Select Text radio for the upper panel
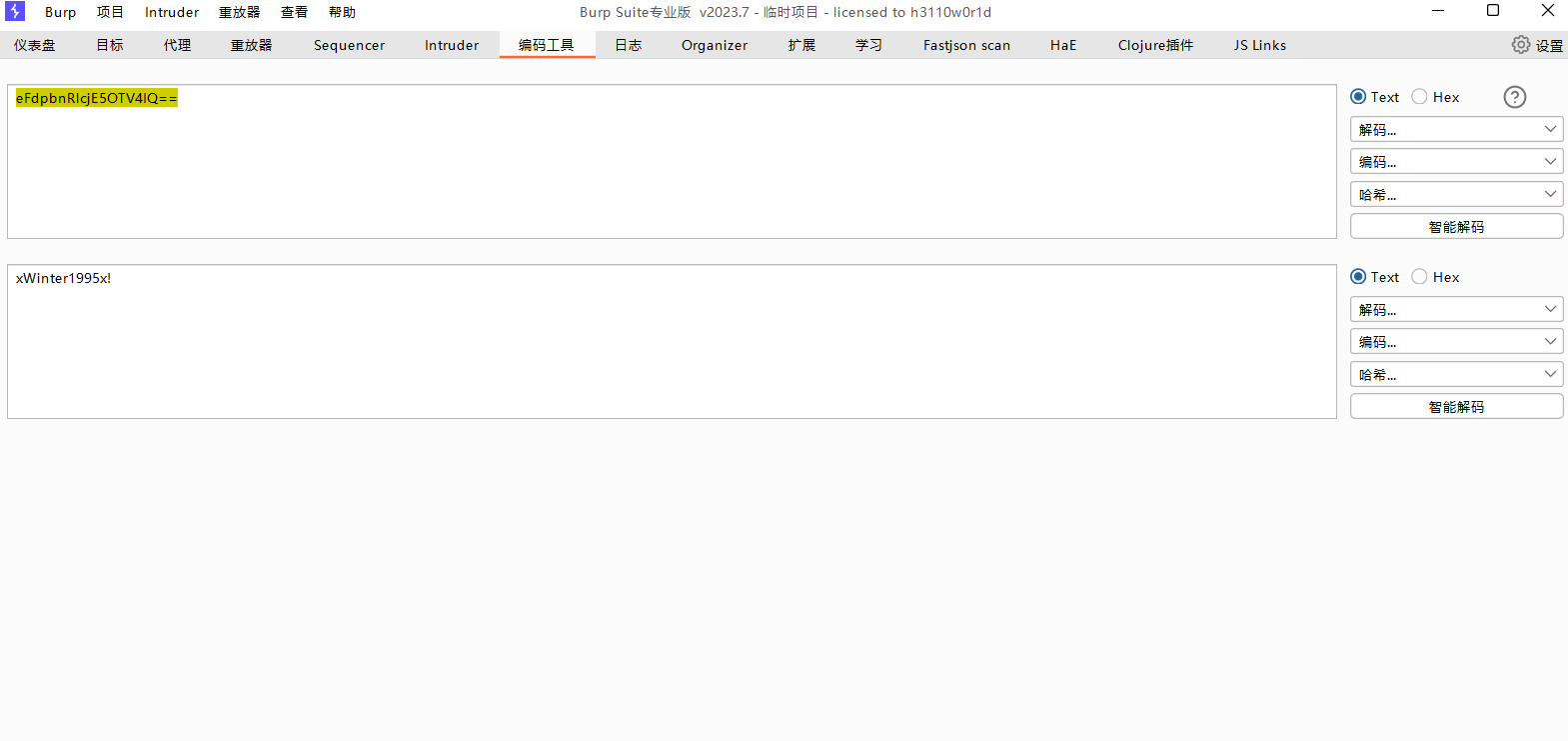The width and height of the screenshot is (1568, 741). click(1358, 97)
